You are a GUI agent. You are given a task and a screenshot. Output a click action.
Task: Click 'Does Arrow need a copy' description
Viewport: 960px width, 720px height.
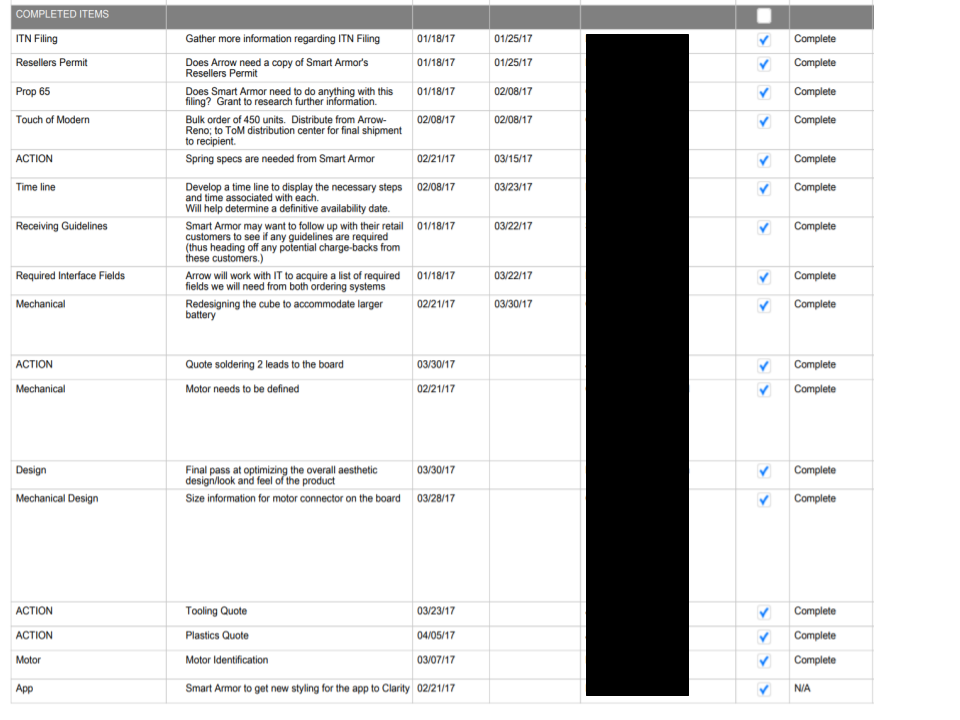(x=277, y=68)
